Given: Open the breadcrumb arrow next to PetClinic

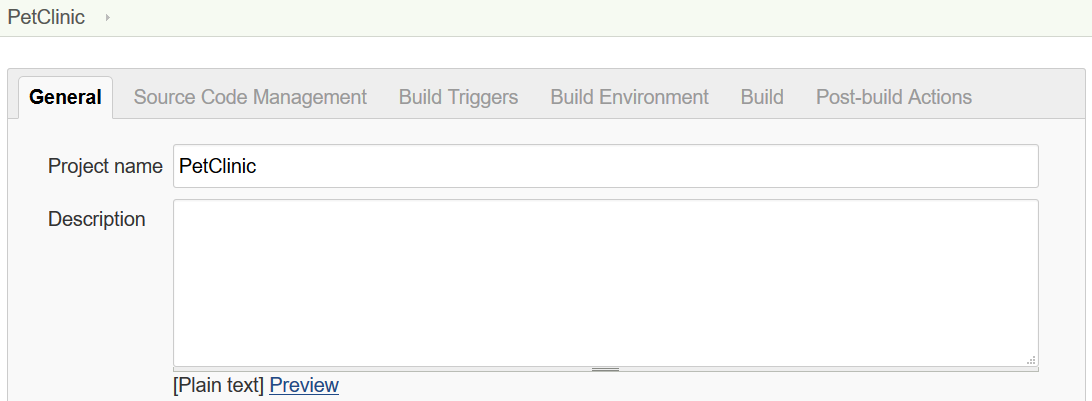Looking at the screenshot, I should click(107, 17).
